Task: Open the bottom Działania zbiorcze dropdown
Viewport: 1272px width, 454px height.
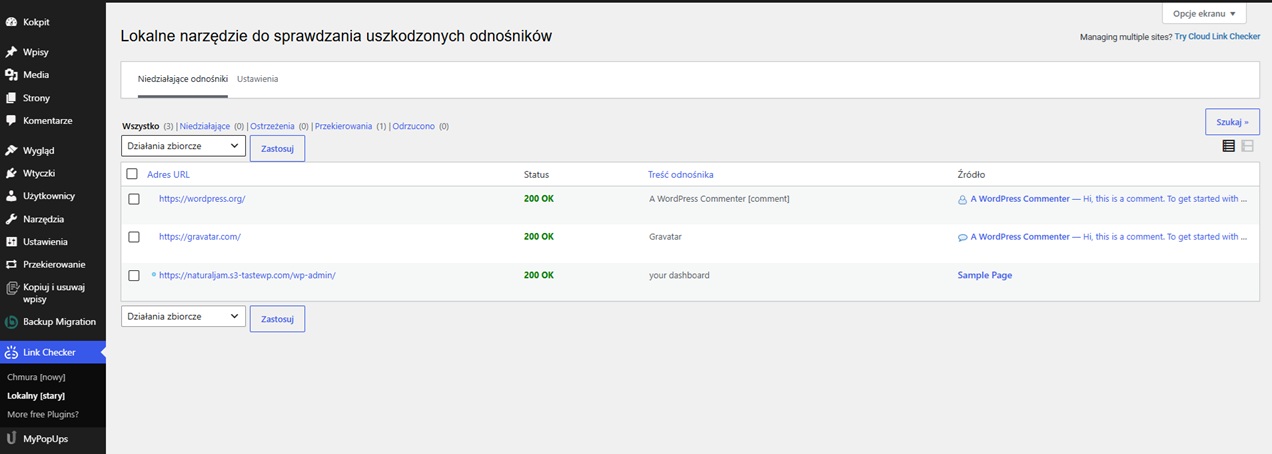Action: click(x=183, y=316)
